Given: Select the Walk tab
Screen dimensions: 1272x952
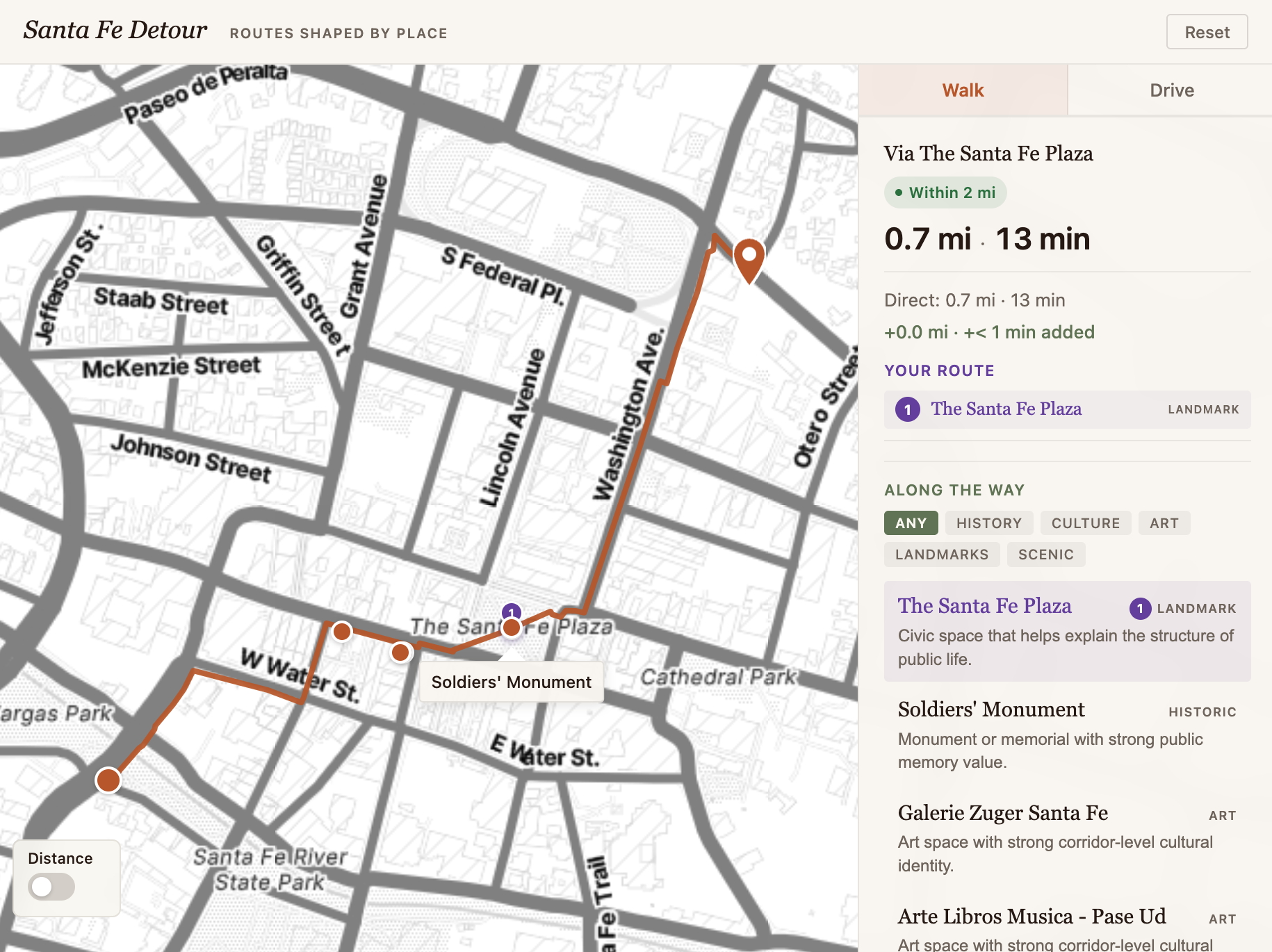Looking at the screenshot, I should pos(963,90).
